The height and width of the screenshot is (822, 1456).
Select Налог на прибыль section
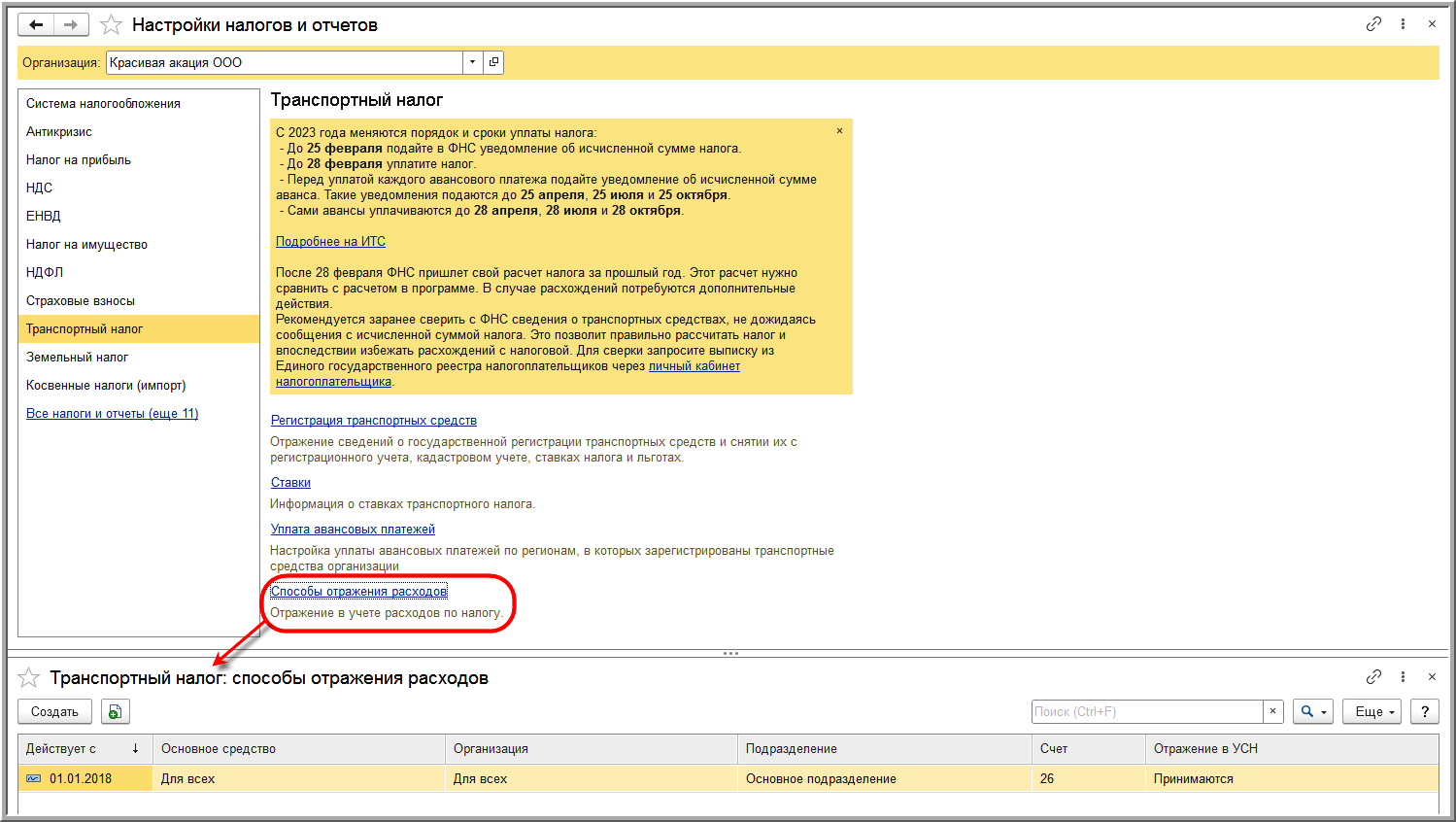(x=139, y=159)
